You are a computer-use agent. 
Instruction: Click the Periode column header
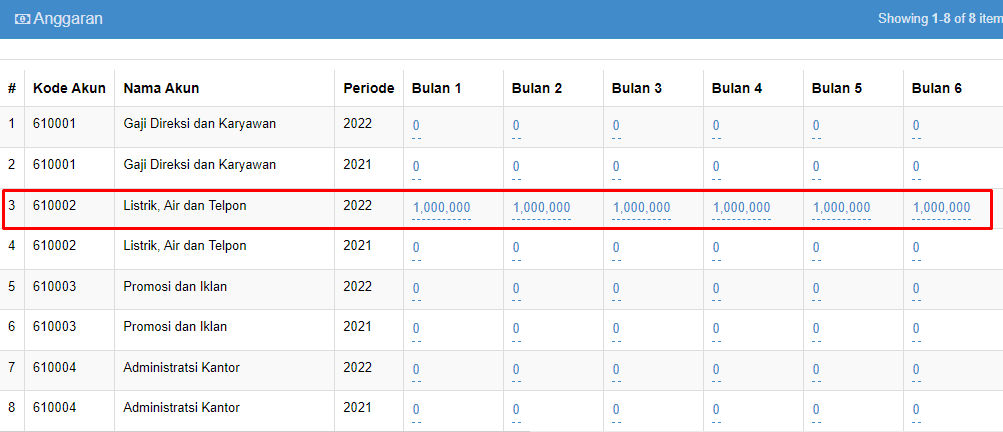pyautogui.click(x=369, y=88)
